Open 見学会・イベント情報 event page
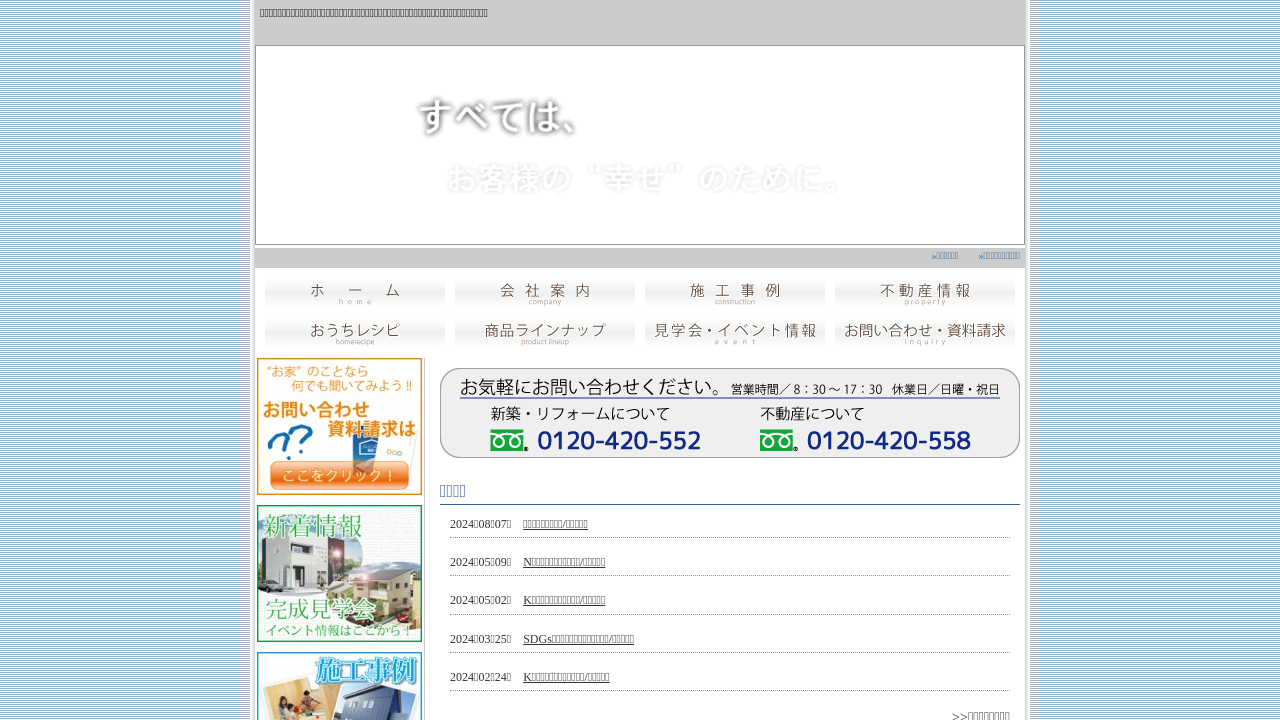Viewport: 1280px width, 720px height. click(x=735, y=333)
